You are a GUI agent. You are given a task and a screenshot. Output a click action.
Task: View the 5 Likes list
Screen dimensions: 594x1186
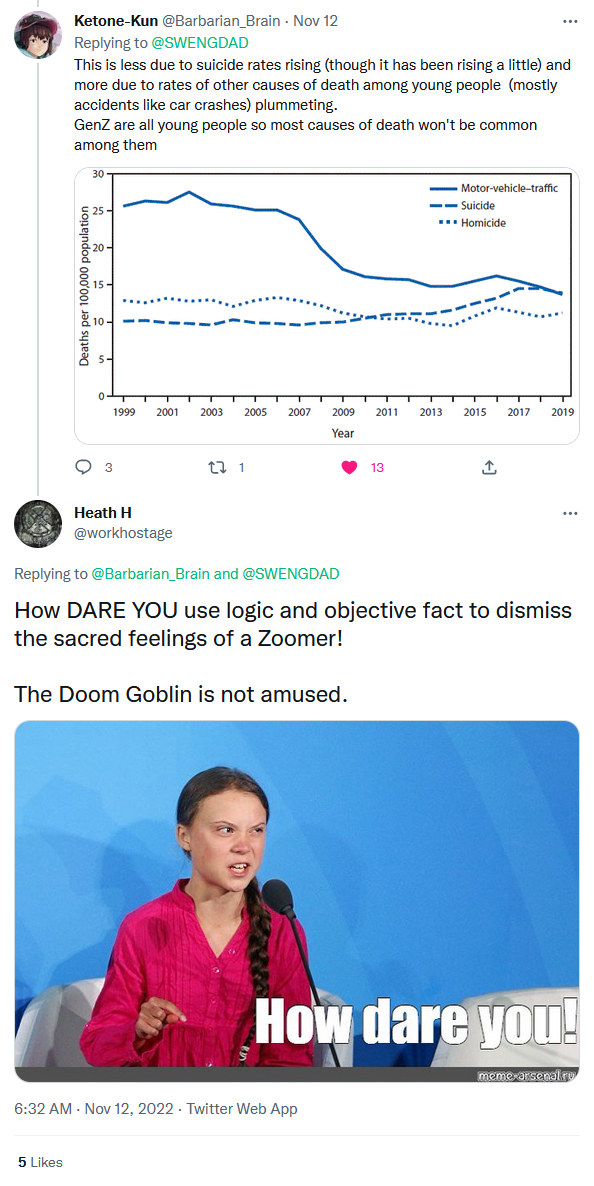coord(41,1162)
